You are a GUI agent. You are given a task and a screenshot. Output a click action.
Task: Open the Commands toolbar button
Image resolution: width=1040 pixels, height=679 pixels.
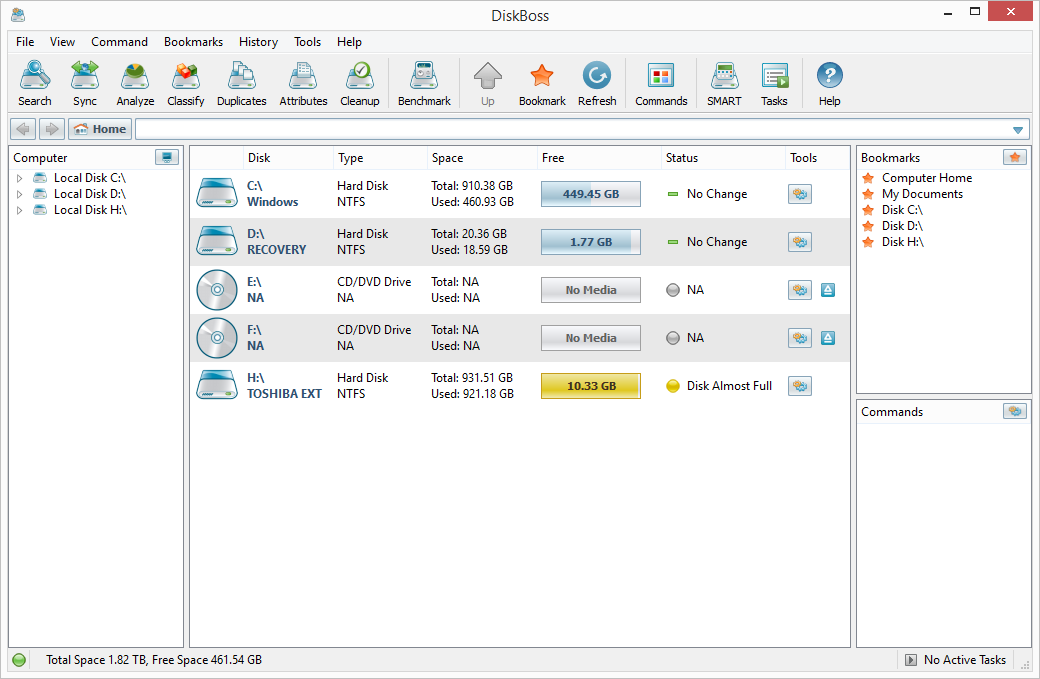coord(661,84)
